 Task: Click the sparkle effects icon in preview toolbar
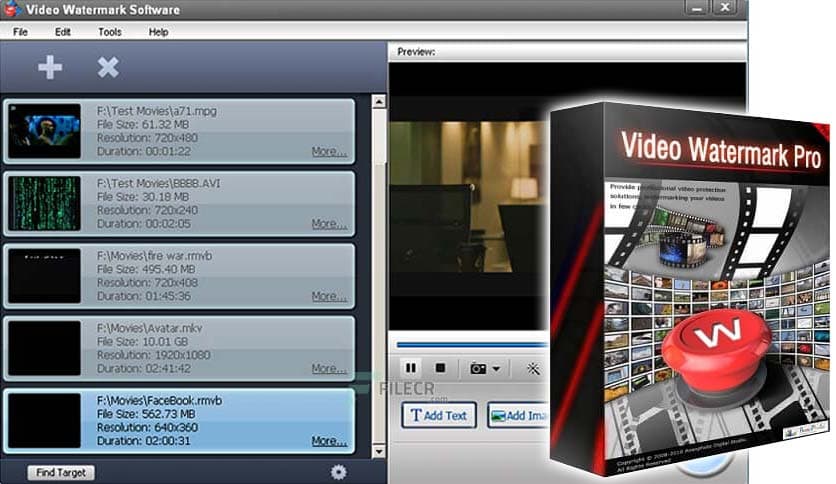click(x=533, y=368)
